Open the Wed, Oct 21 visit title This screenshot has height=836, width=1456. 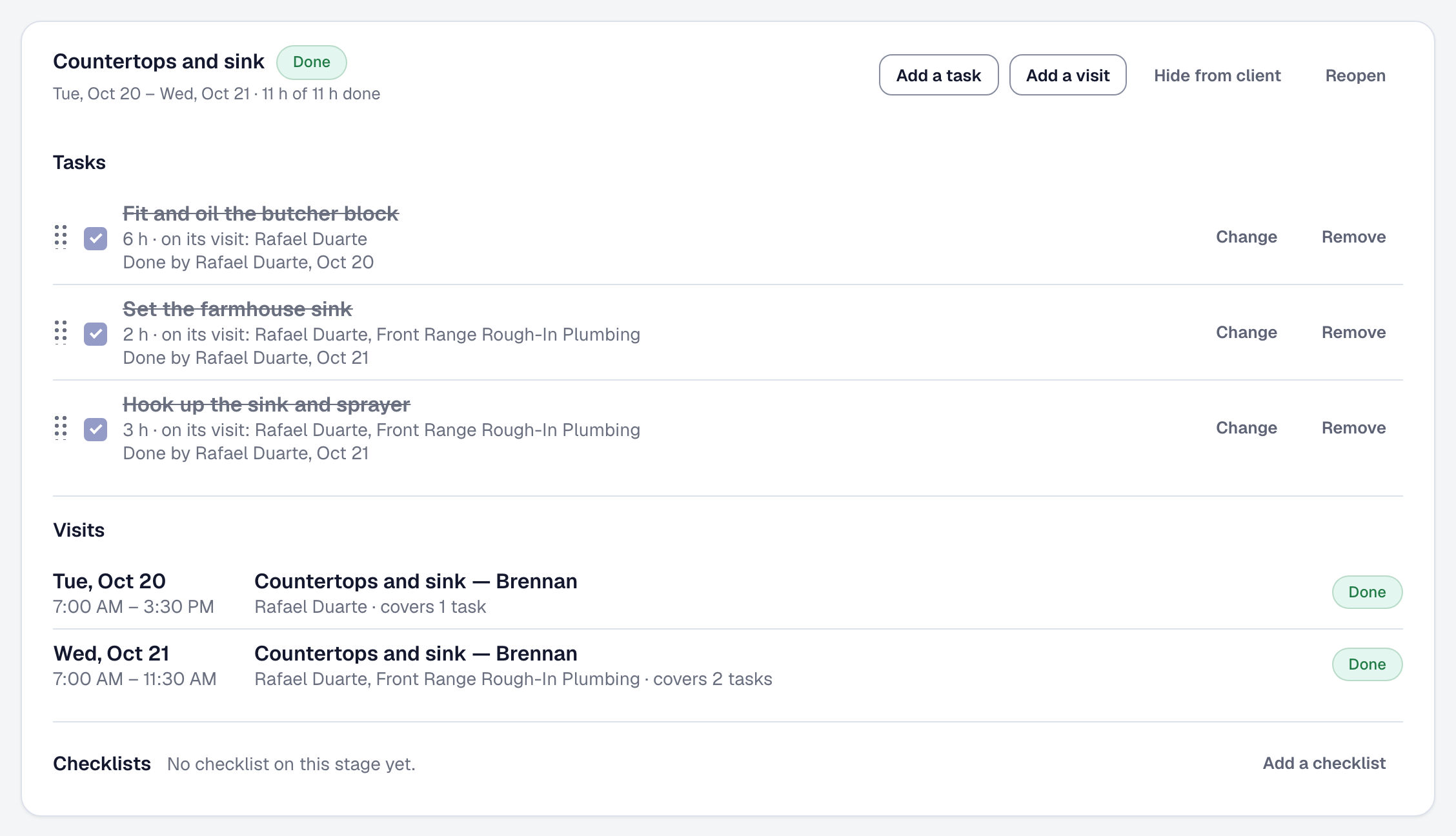416,653
